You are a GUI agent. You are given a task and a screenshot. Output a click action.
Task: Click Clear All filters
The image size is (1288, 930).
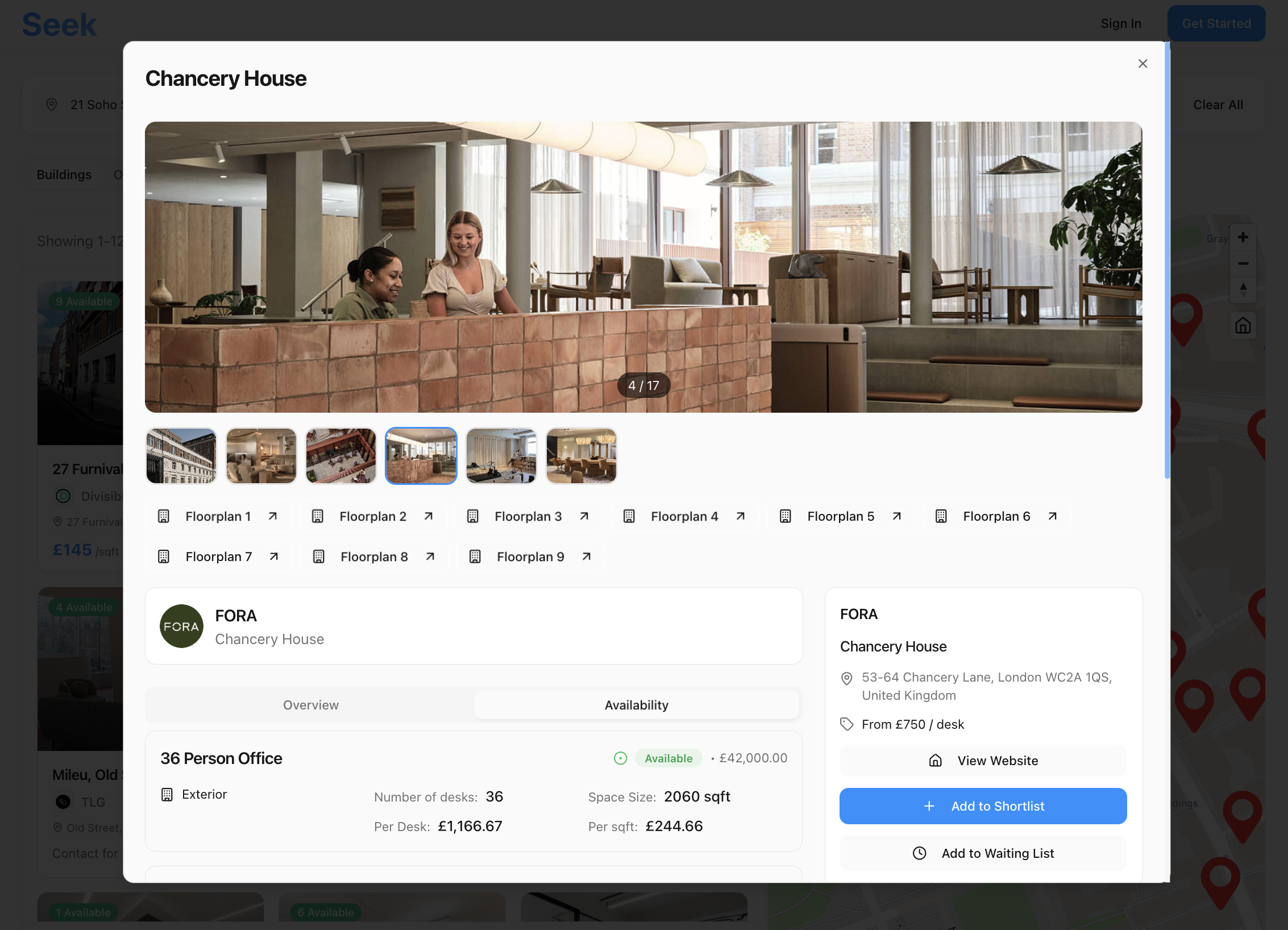(1218, 105)
